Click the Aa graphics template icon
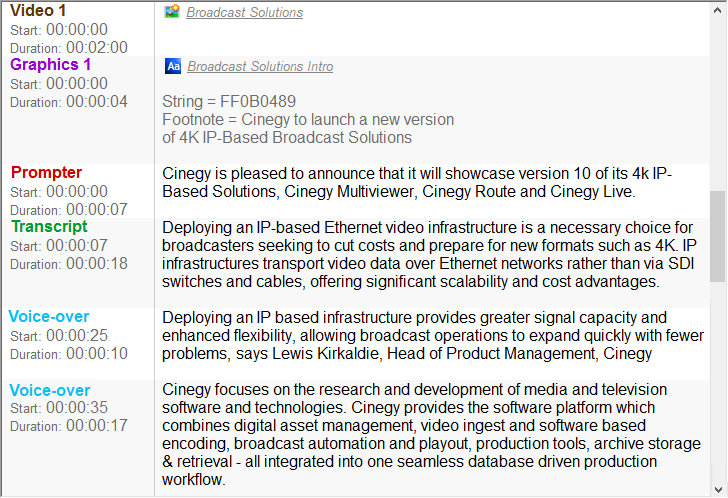 point(173,66)
